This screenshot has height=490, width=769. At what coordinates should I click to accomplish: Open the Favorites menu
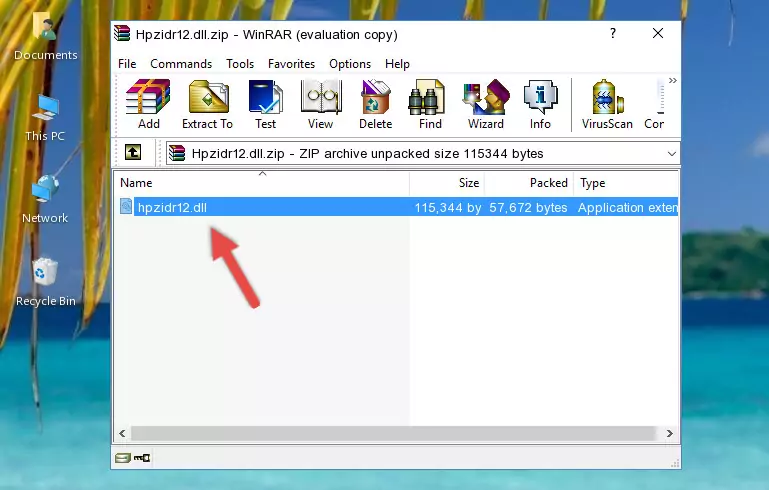pyautogui.click(x=291, y=64)
